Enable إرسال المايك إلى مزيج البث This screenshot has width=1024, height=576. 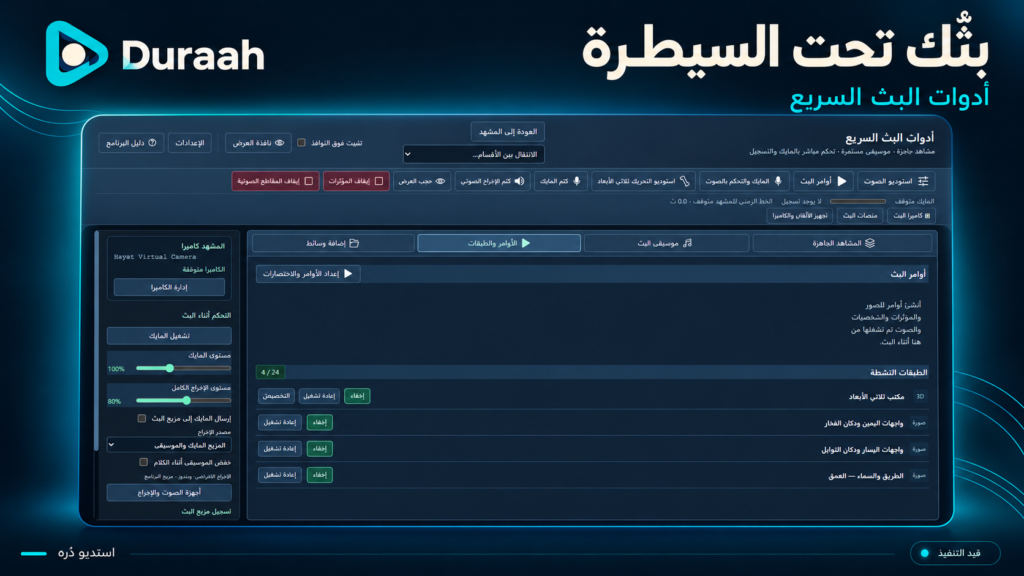tap(142, 419)
